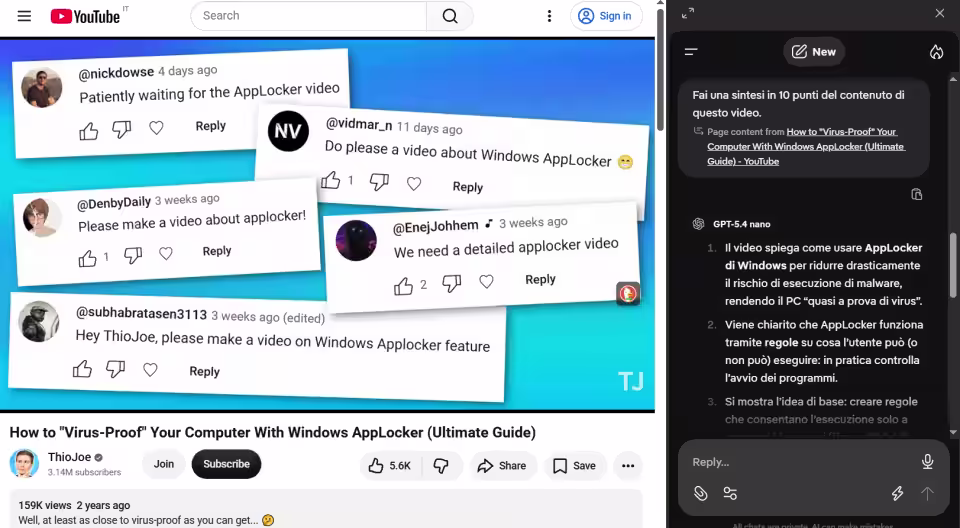
Task: Attach a file with paperclip icon
Action: pyautogui.click(x=700, y=494)
